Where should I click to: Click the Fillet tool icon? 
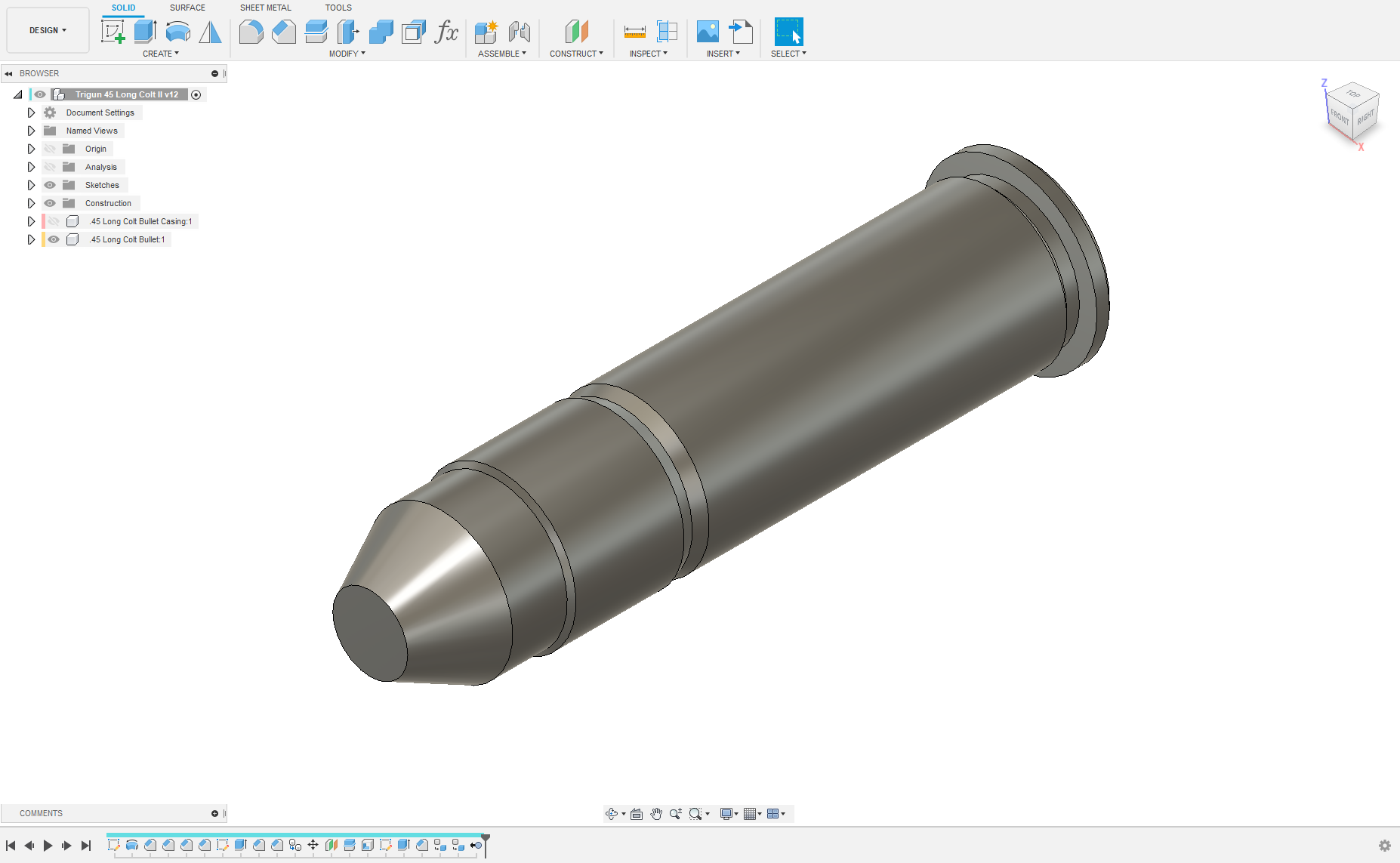point(251,32)
